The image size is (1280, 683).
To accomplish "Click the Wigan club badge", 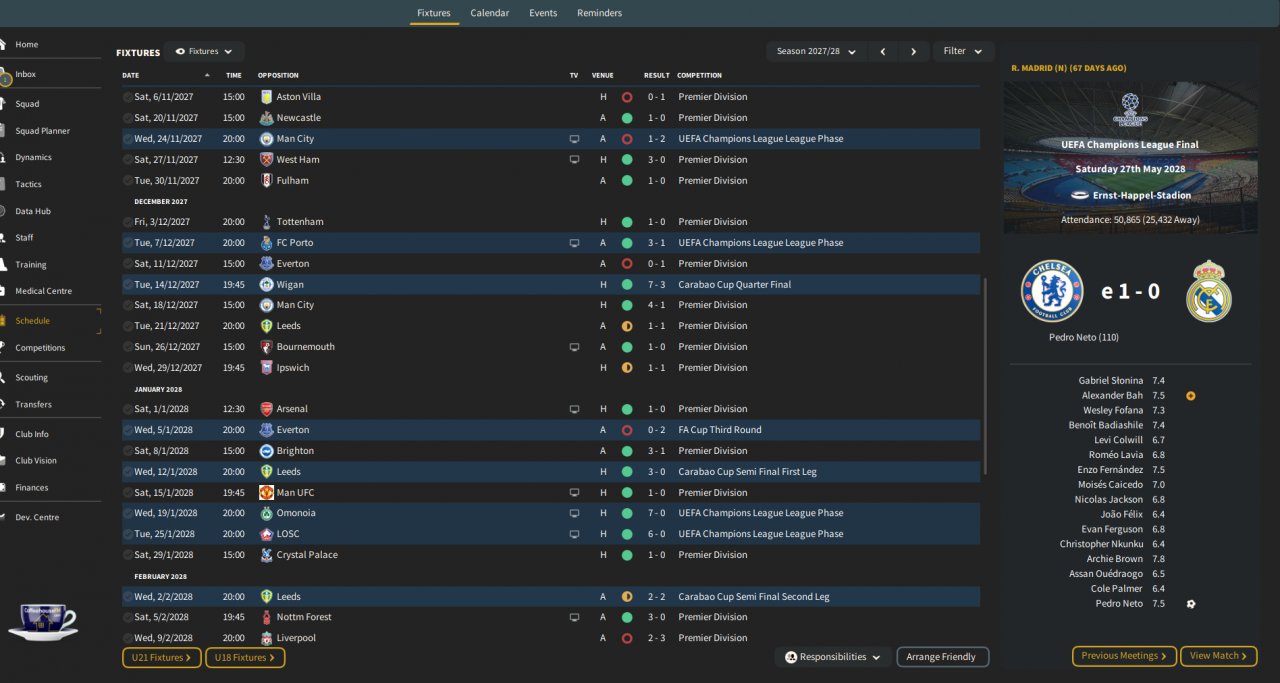I will (266, 285).
